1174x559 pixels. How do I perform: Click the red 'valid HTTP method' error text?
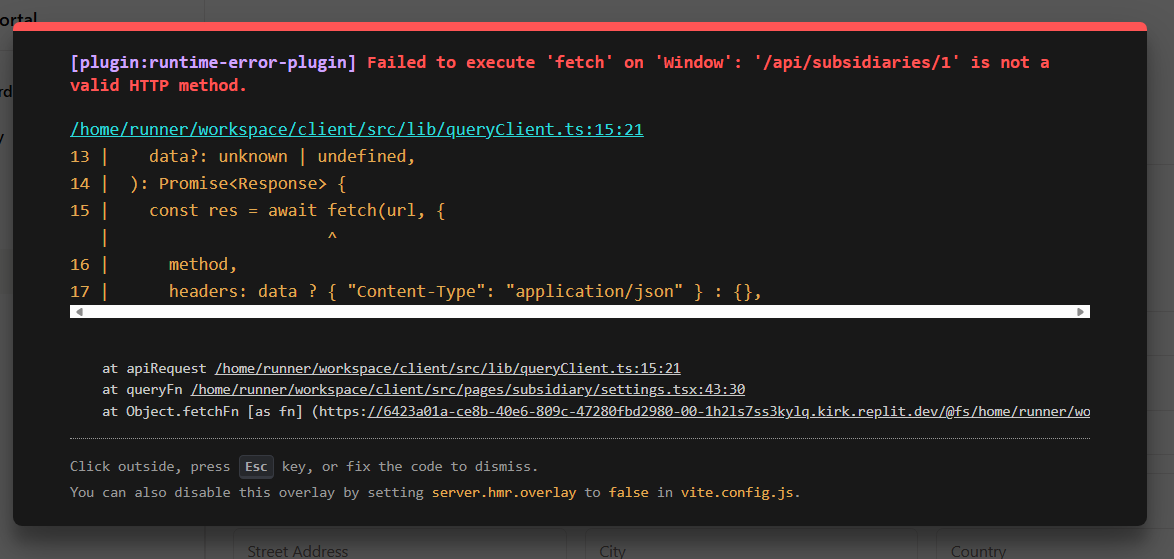click(158, 85)
